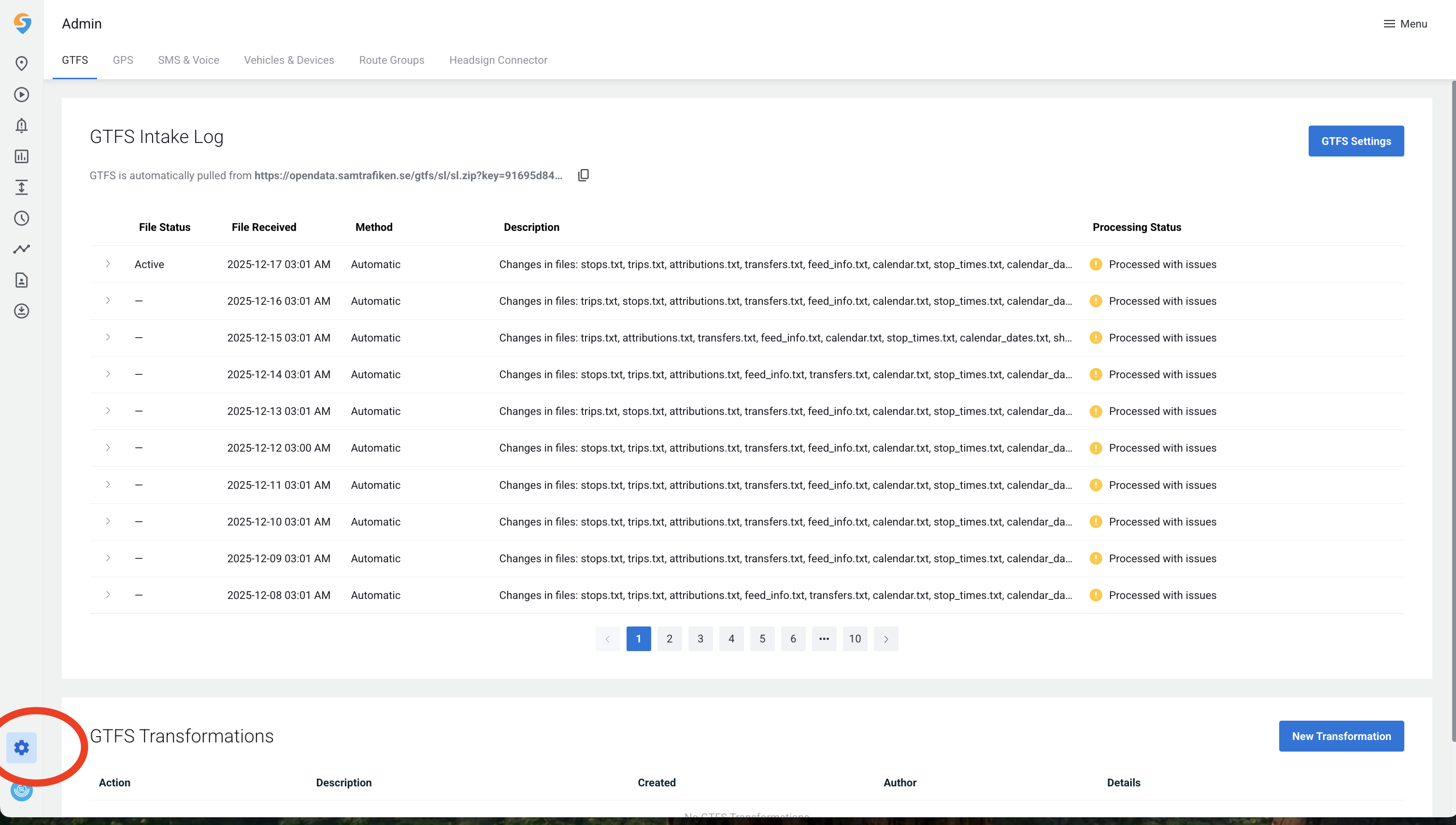1456x825 pixels.
Task: Click the clock icon in sidebar
Action: pos(22,218)
